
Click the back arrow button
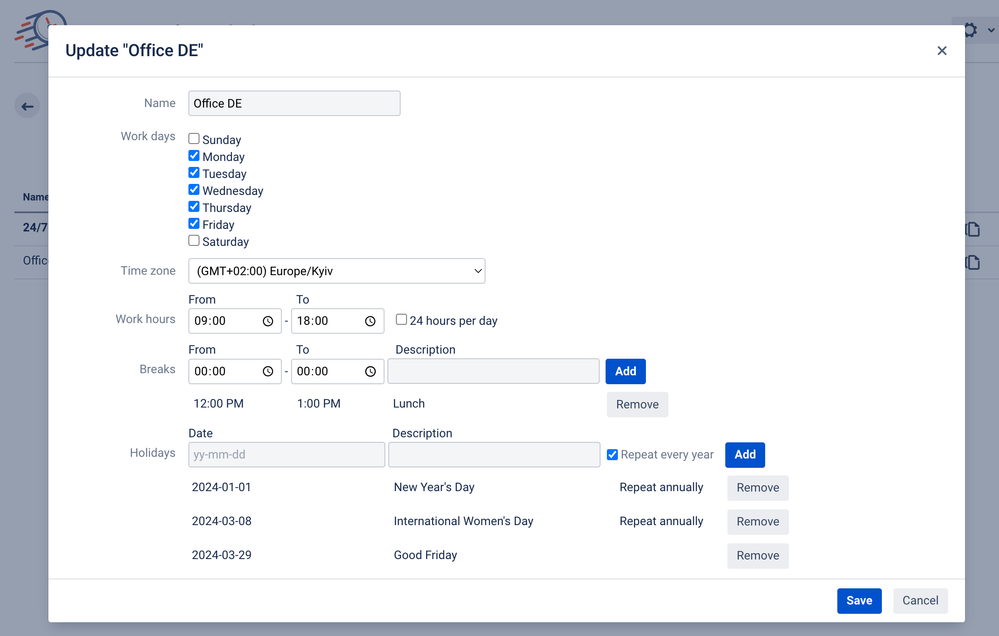[27, 105]
